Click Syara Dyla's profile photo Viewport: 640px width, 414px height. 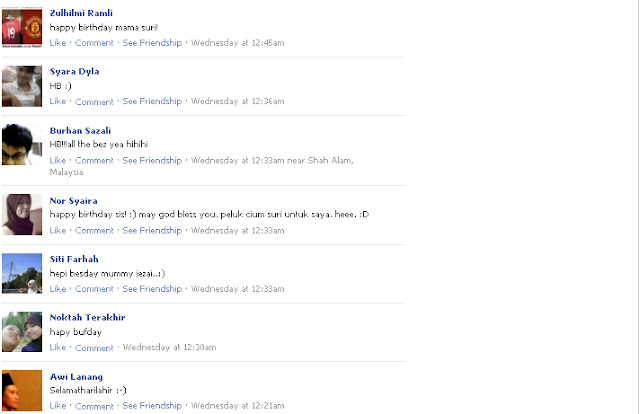coord(22,86)
